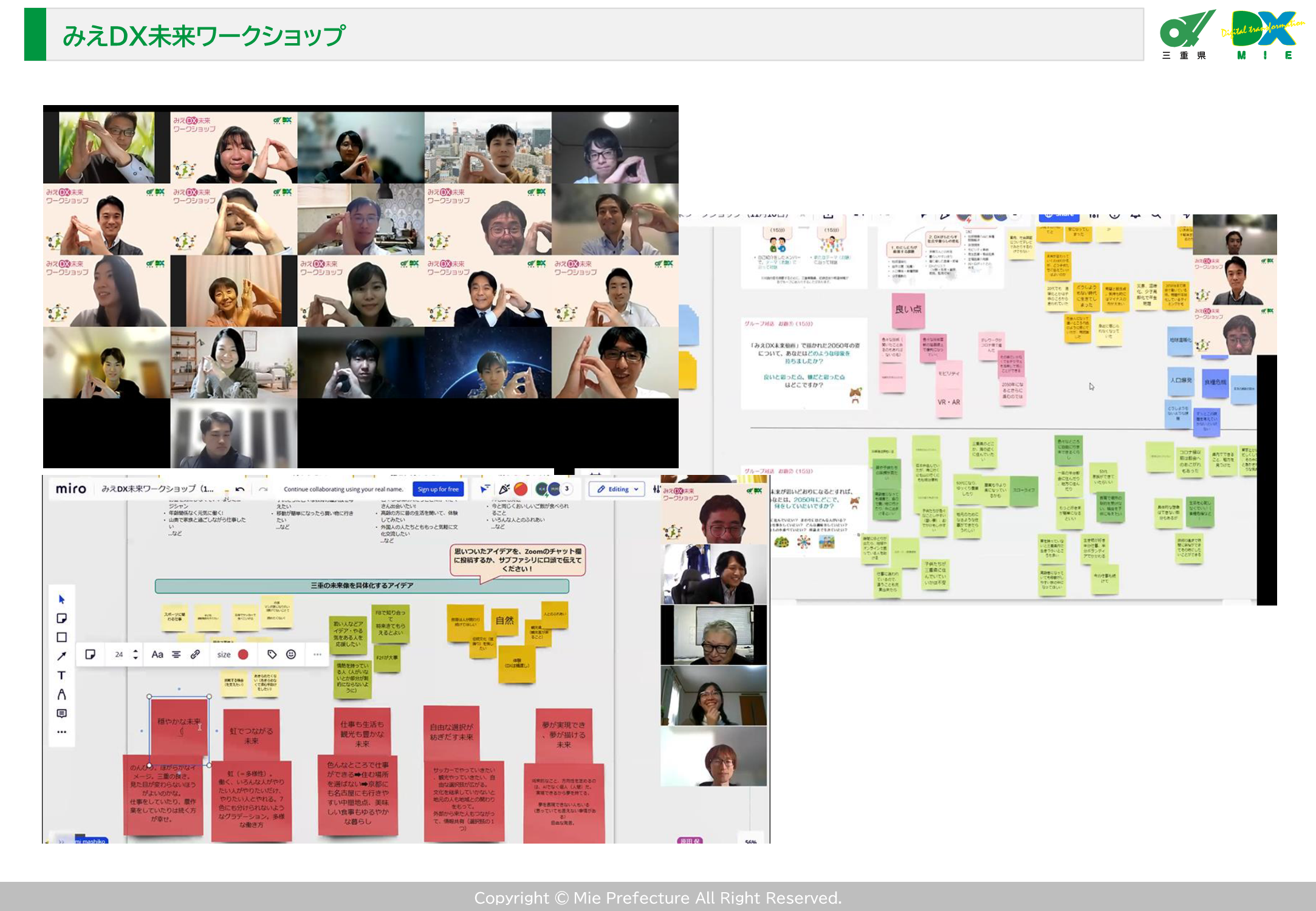Switch sticky type icon in context toolbar
Image resolution: width=1316 pixels, height=911 pixels.
point(90,654)
